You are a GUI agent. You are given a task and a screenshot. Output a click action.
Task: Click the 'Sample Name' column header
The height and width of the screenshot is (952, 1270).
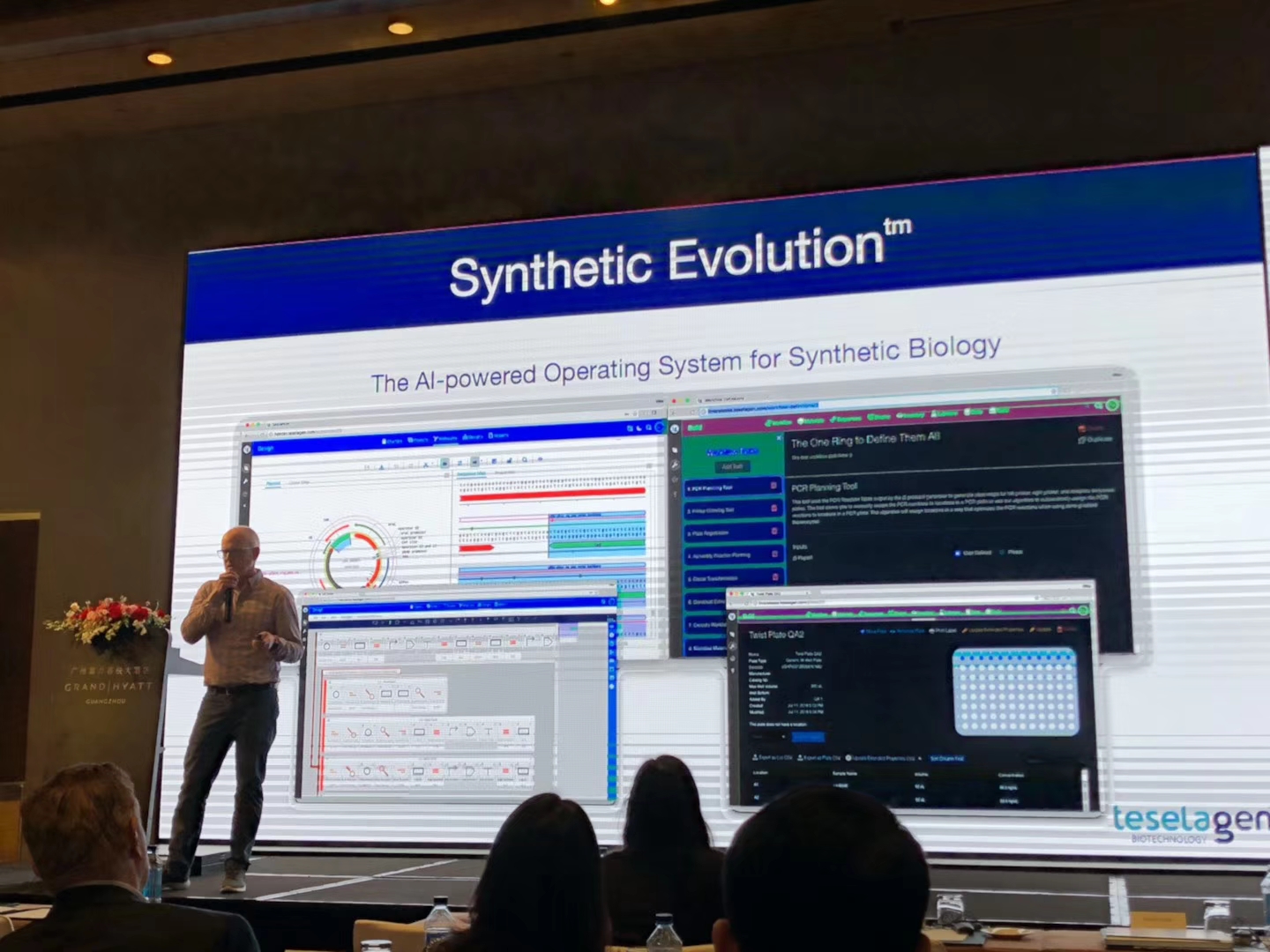point(845,774)
